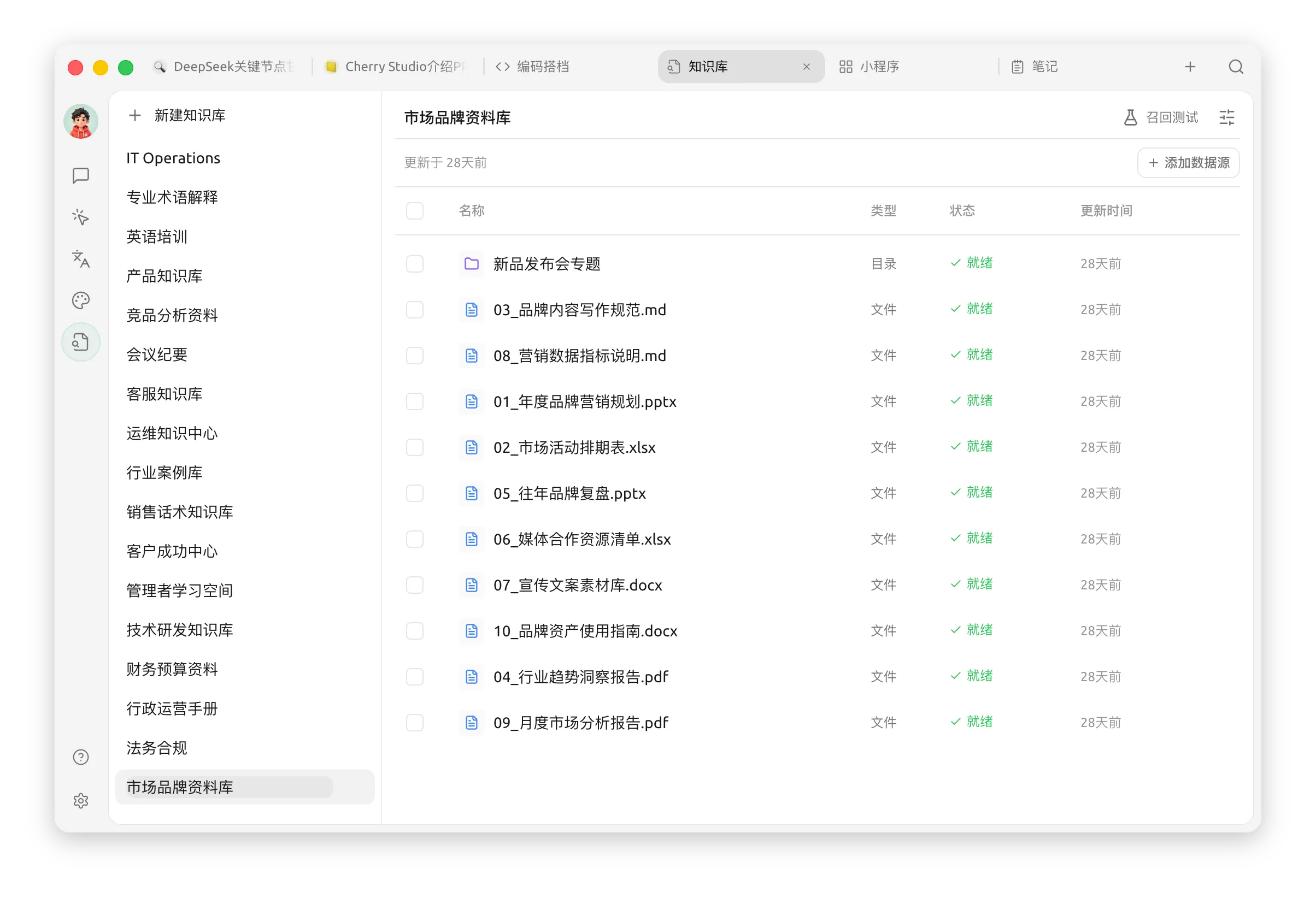Open knowledge base settings sliders icon
Screen dimensions: 1316x898
1226,117
